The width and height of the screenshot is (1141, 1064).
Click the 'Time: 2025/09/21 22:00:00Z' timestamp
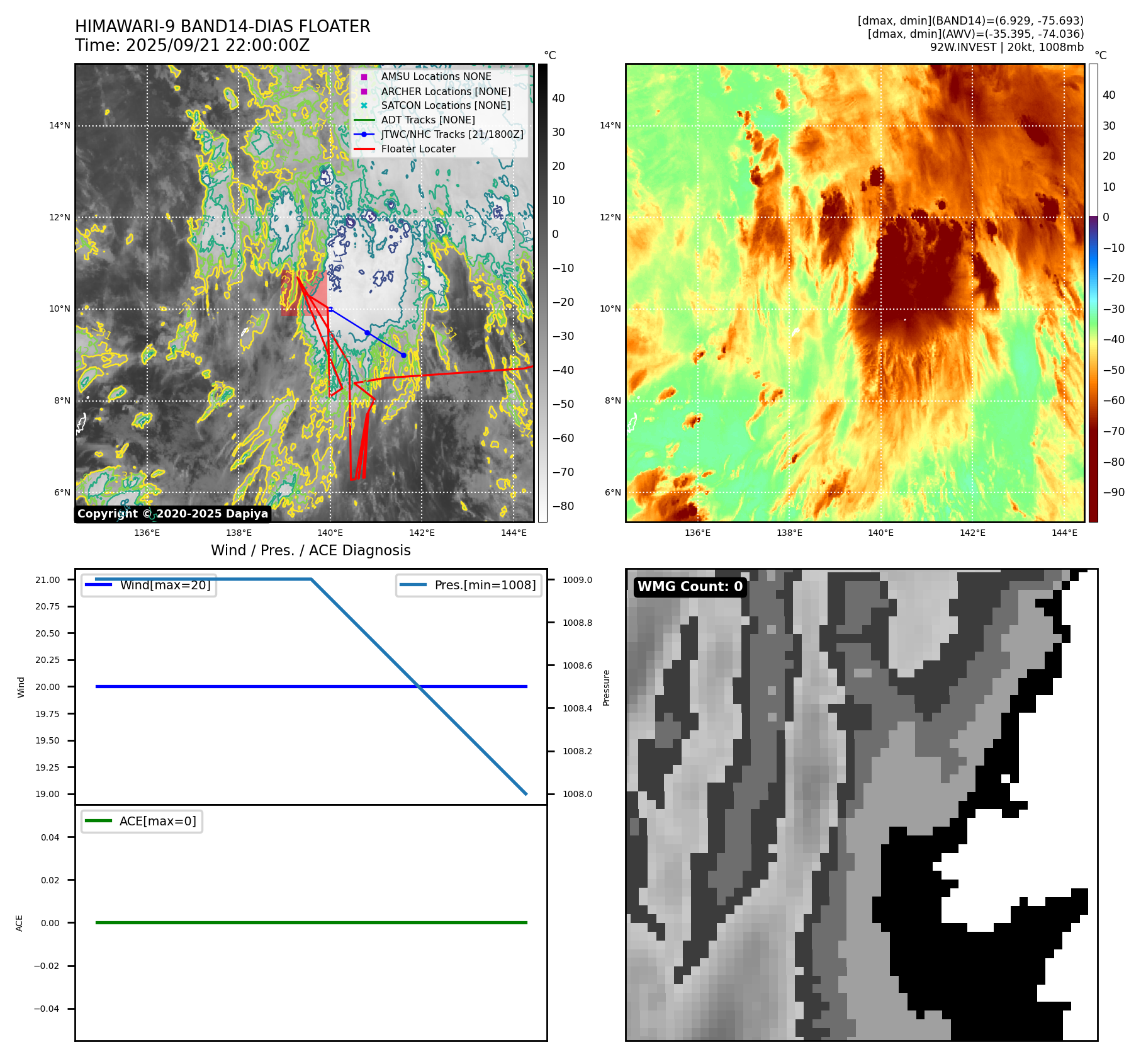193,45
